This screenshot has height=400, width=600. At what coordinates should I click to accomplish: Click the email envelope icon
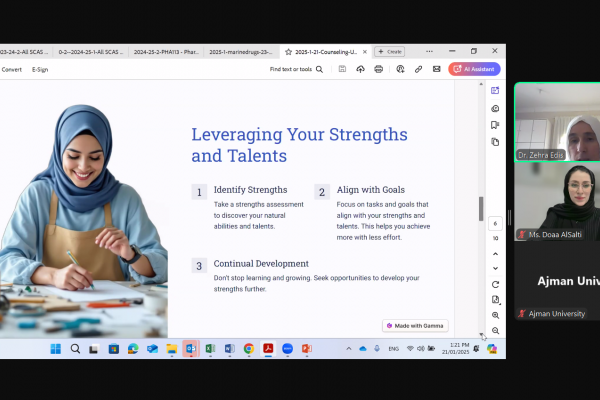[436, 69]
